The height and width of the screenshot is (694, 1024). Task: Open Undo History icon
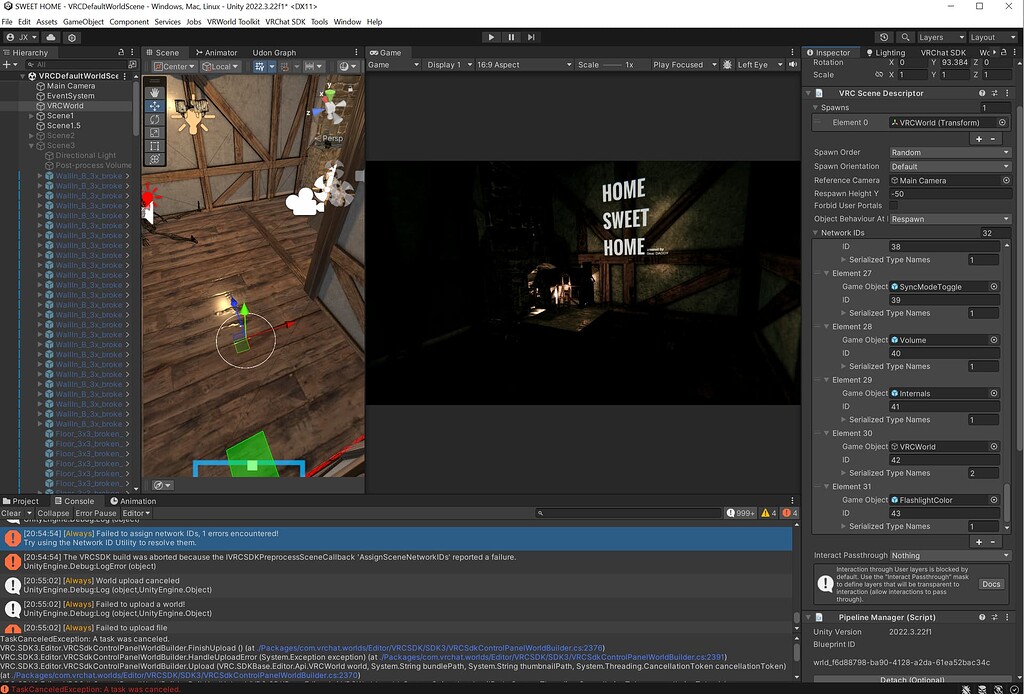[x=883, y=37]
